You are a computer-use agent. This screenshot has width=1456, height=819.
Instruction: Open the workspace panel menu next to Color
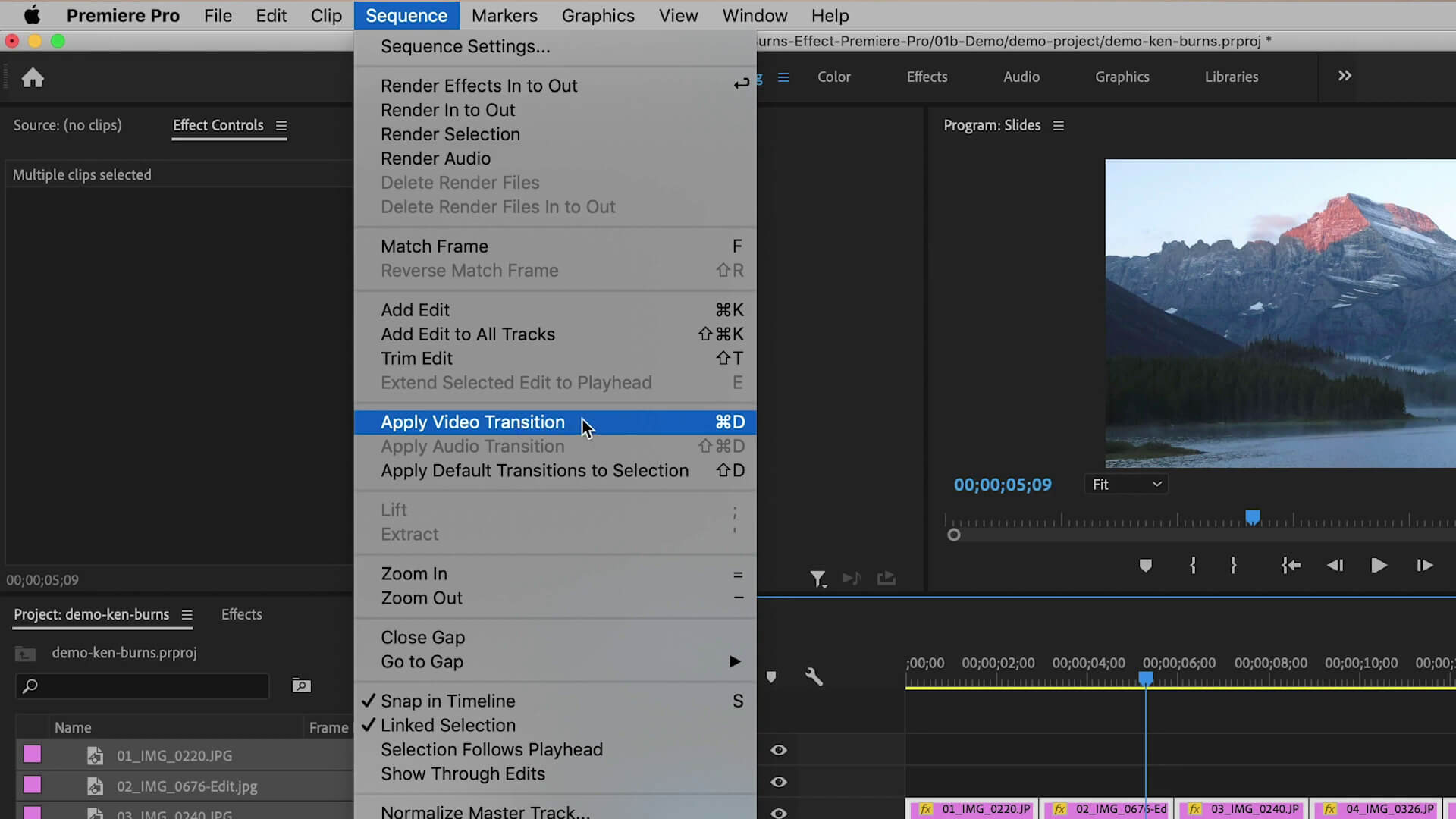click(783, 77)
